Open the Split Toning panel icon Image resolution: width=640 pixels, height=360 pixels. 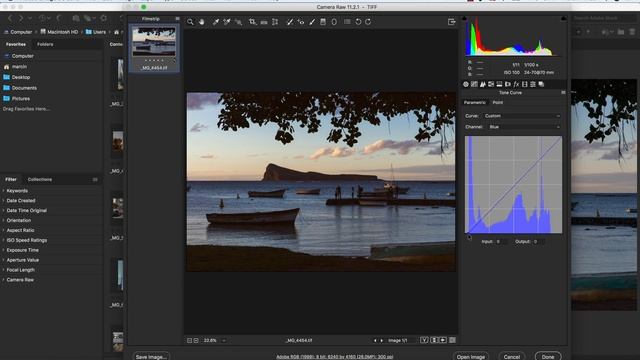[499, 84]
